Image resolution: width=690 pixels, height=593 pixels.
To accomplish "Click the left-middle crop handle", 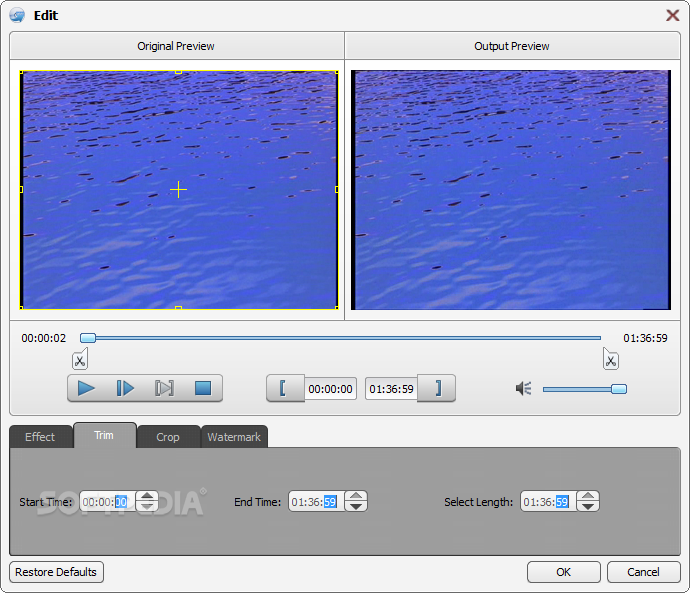I will [21, 190].
